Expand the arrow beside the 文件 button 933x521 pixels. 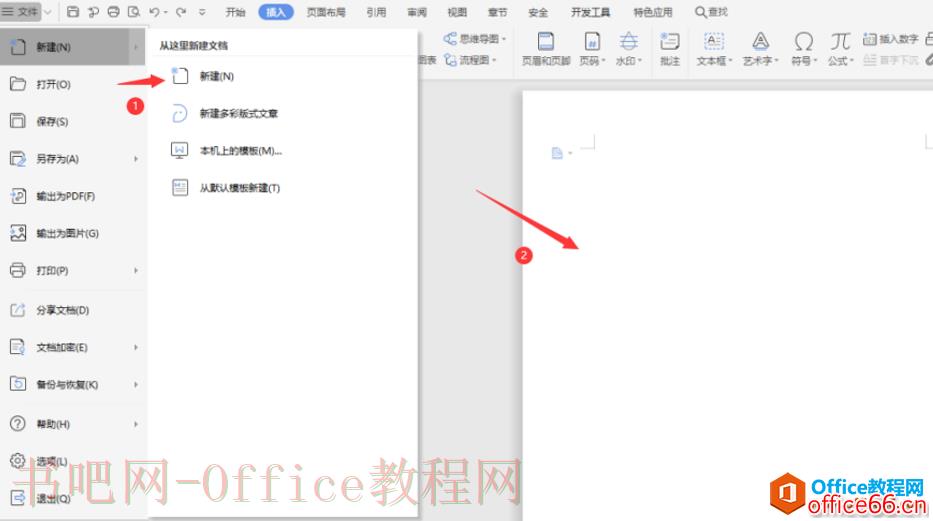pyautogui.click(x=48, y=12)
